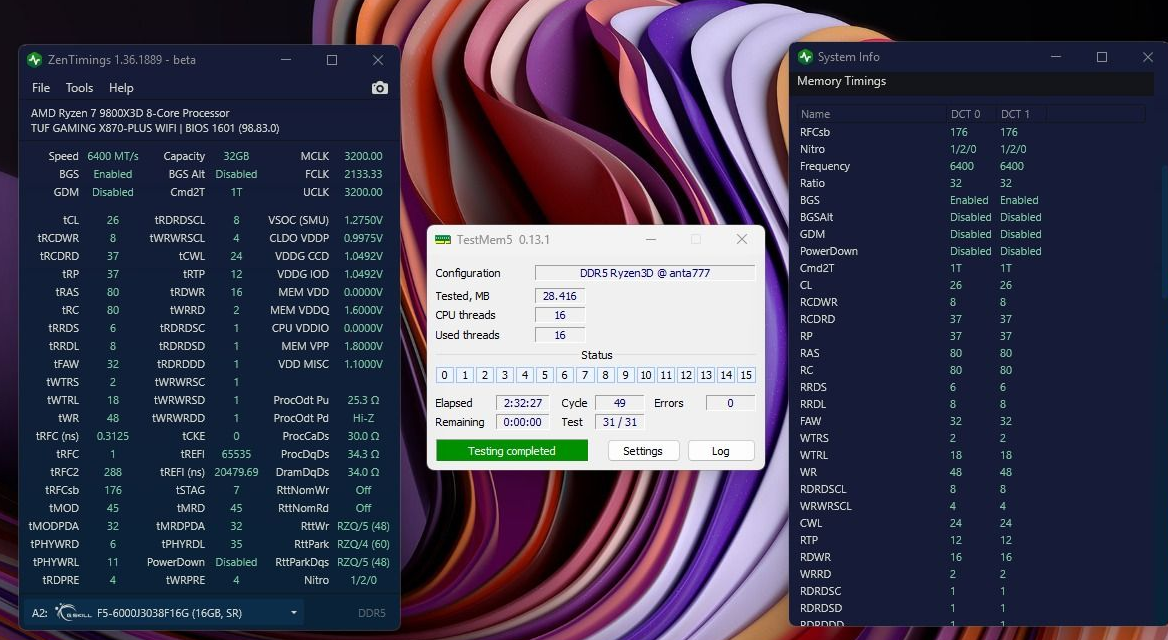Open the File menu in ZenTimings
Viewport: 1168px width, 640px height.
[x=41, y=88]
